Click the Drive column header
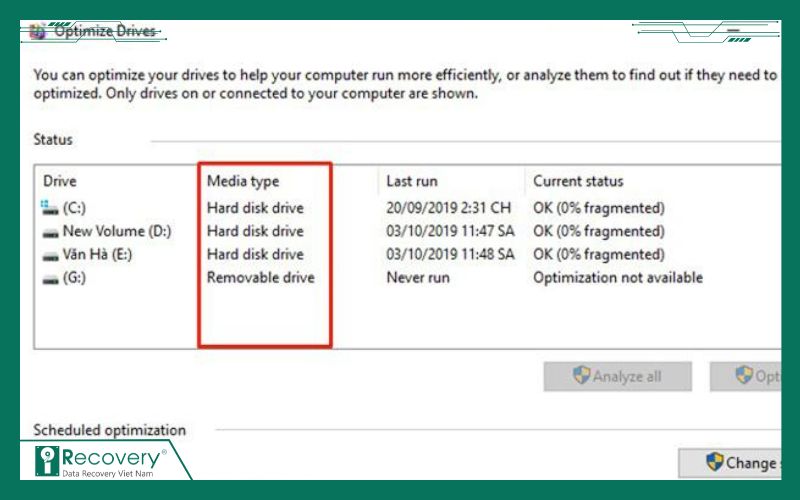Viewport: 800px width, 500px height. coord(60,181)
